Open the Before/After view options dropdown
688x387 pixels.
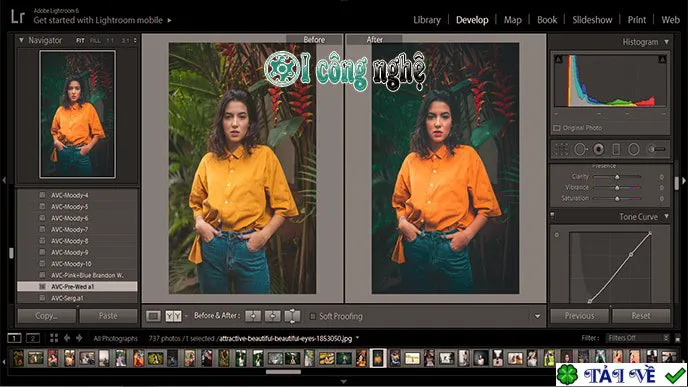(x=186, y=316)
